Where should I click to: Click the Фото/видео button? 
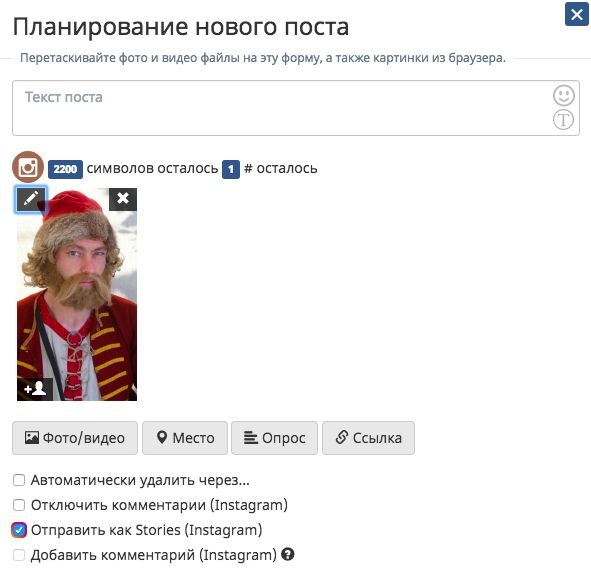75,438
